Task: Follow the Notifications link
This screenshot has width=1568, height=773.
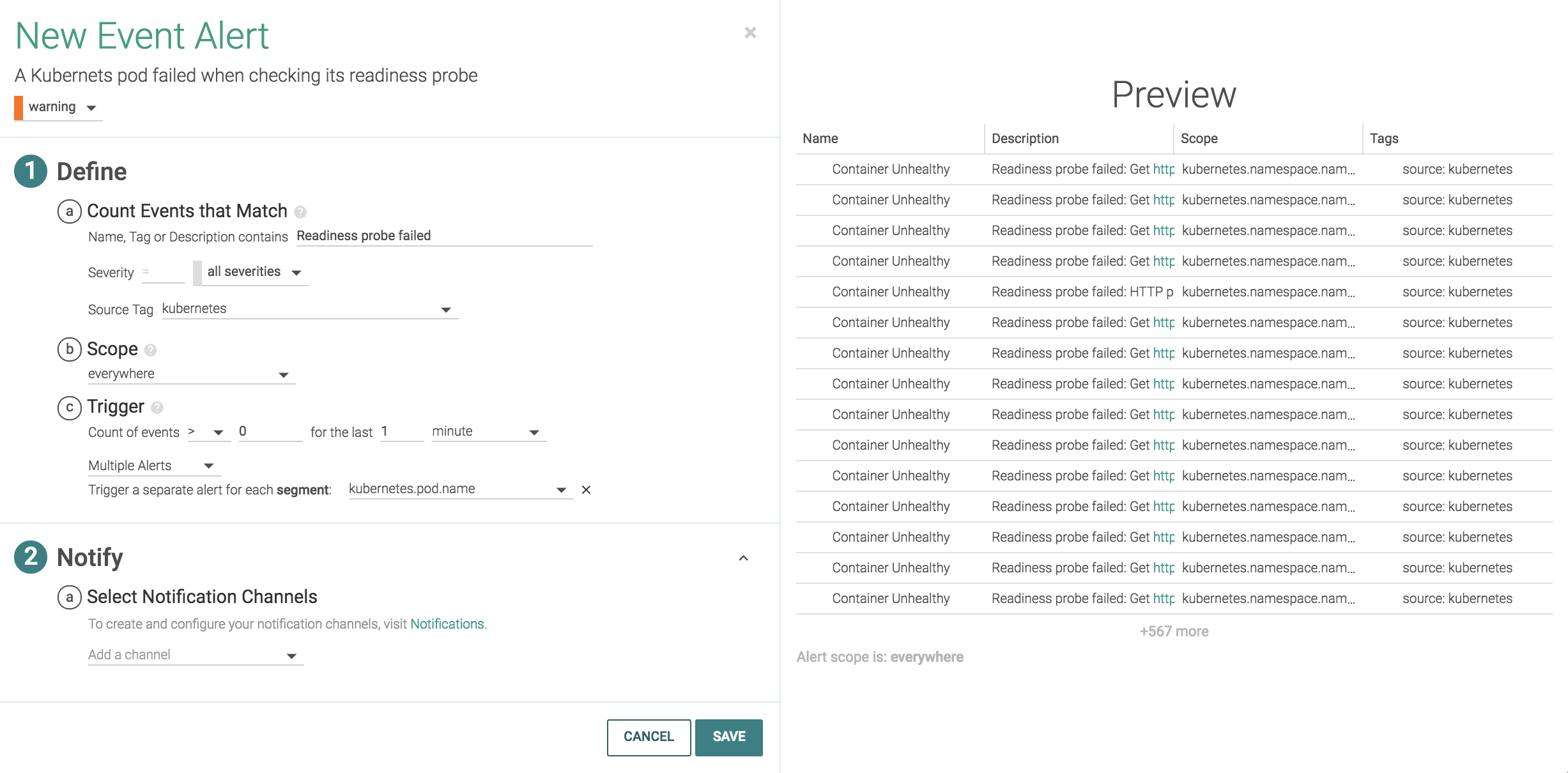Action: coord(447,624)
